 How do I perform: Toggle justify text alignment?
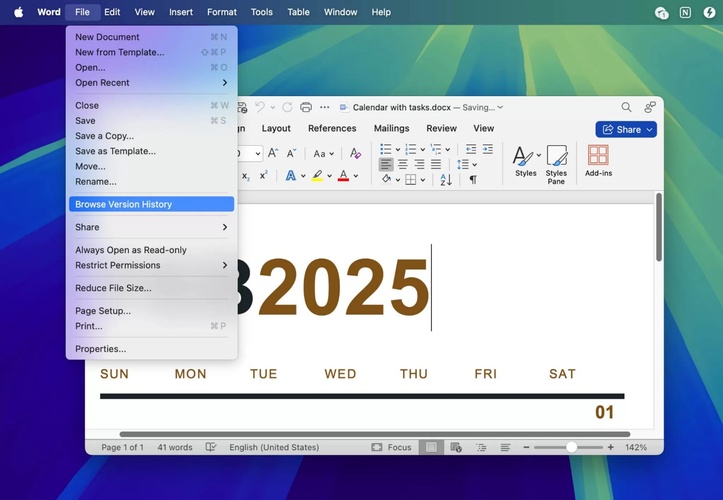[x=436, y=164]
